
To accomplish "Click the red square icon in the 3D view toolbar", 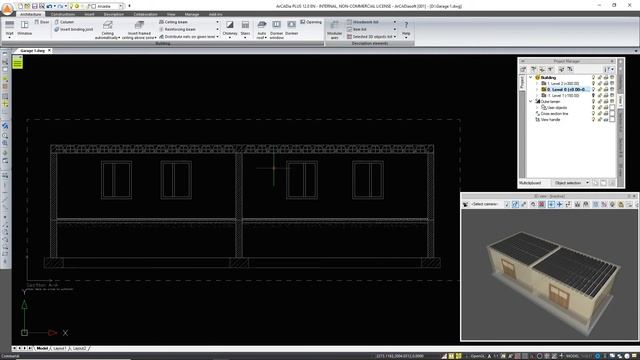I will [542, 204].
